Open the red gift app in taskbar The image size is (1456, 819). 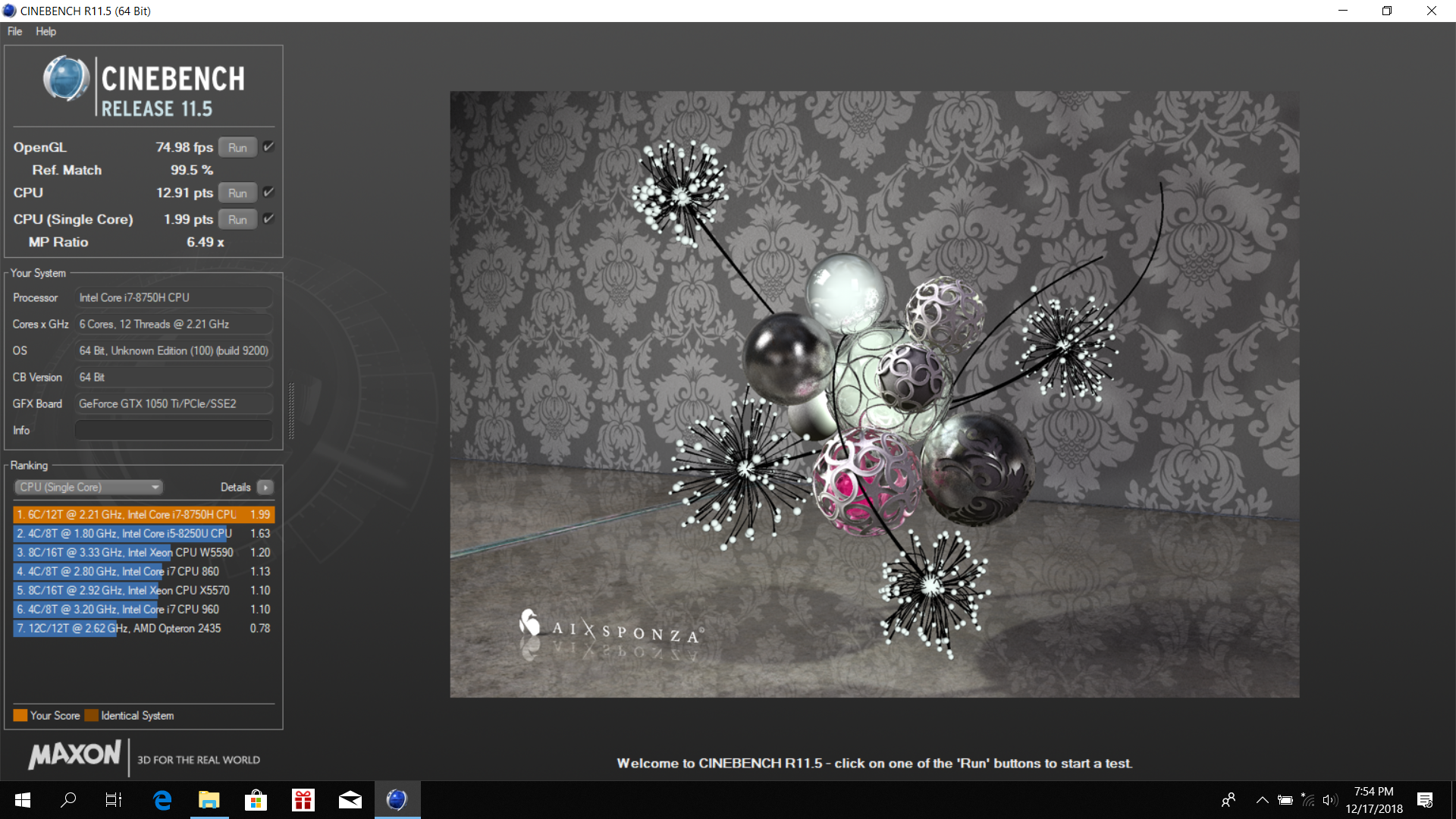(x=303, y=800)
